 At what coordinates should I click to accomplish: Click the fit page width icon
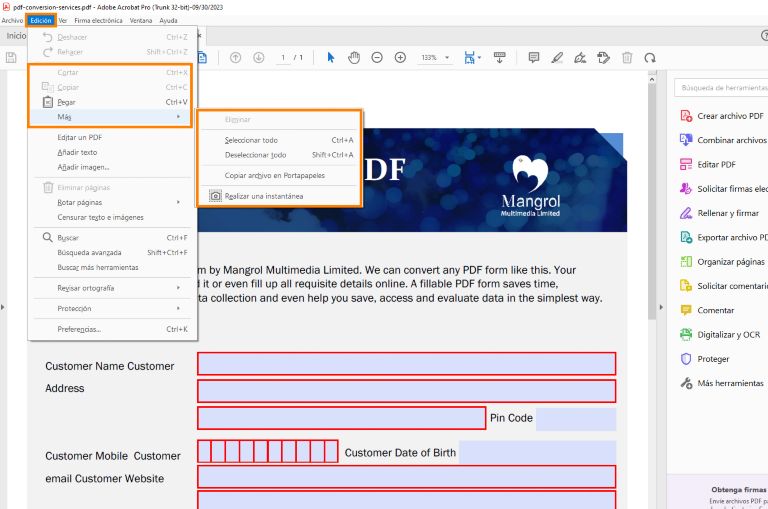pyautogui.click(x=469, y=58)
